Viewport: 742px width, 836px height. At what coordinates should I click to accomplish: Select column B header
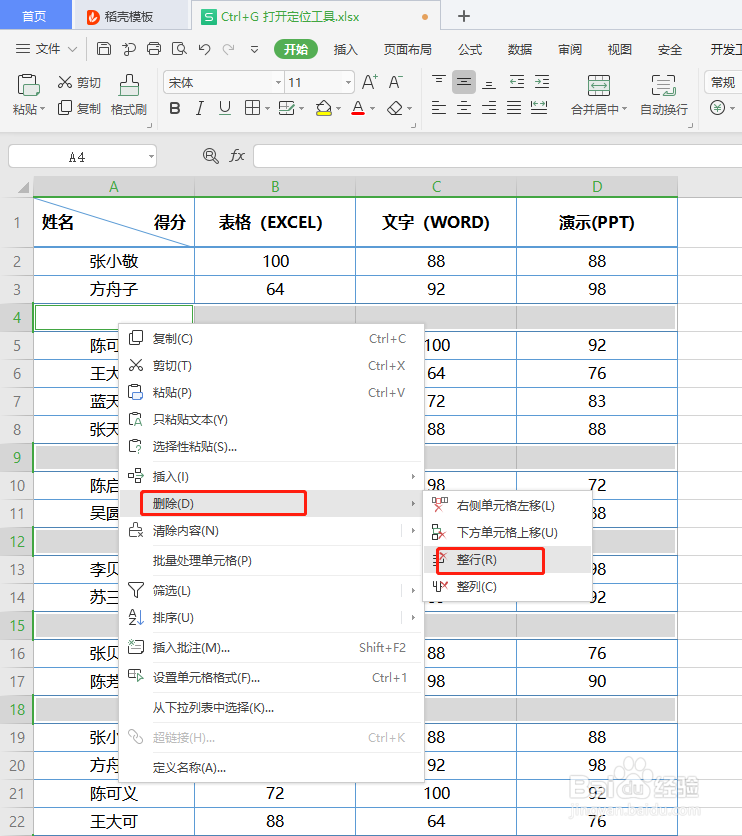[x=275, y=187]
